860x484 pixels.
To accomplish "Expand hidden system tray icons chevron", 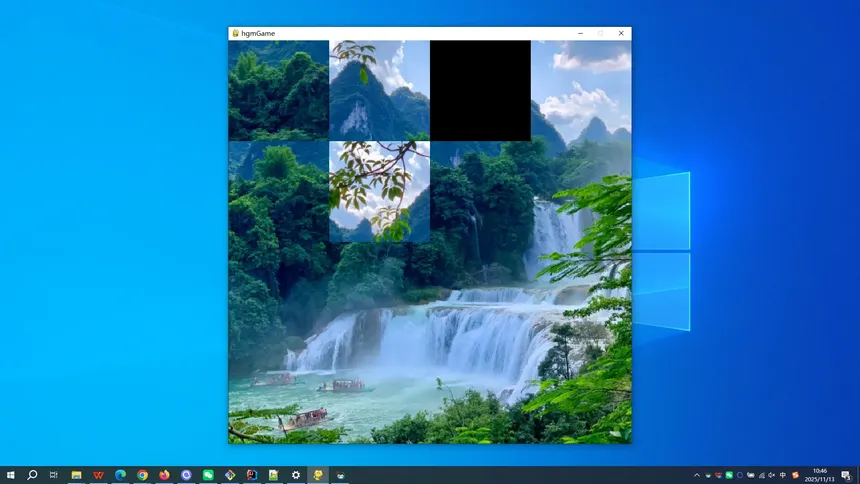I will point(697,475).
